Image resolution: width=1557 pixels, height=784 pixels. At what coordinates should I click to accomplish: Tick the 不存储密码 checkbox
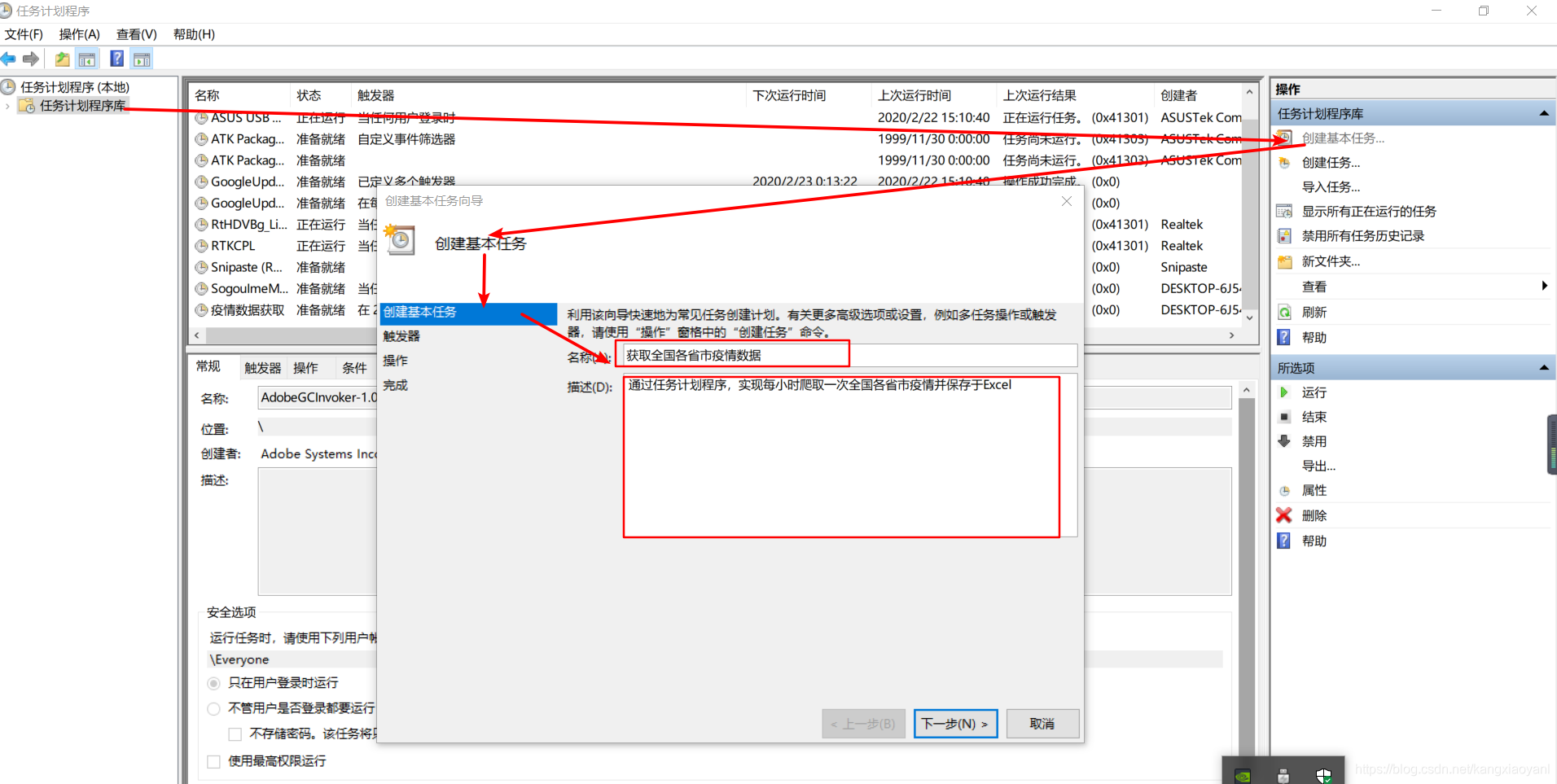pos(235,734)
